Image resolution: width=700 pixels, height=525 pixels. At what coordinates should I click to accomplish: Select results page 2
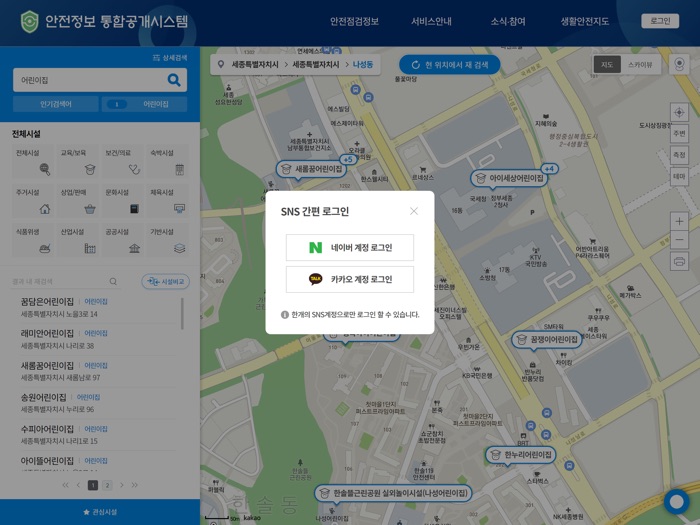(x=107, y=485)
